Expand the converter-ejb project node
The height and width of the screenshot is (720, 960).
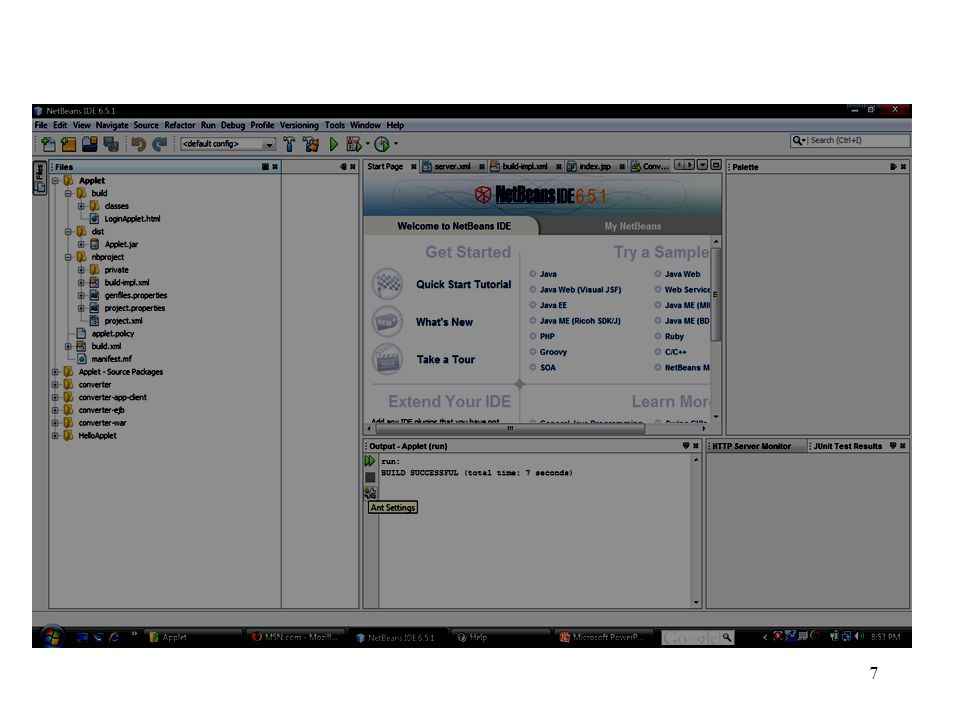56,410
